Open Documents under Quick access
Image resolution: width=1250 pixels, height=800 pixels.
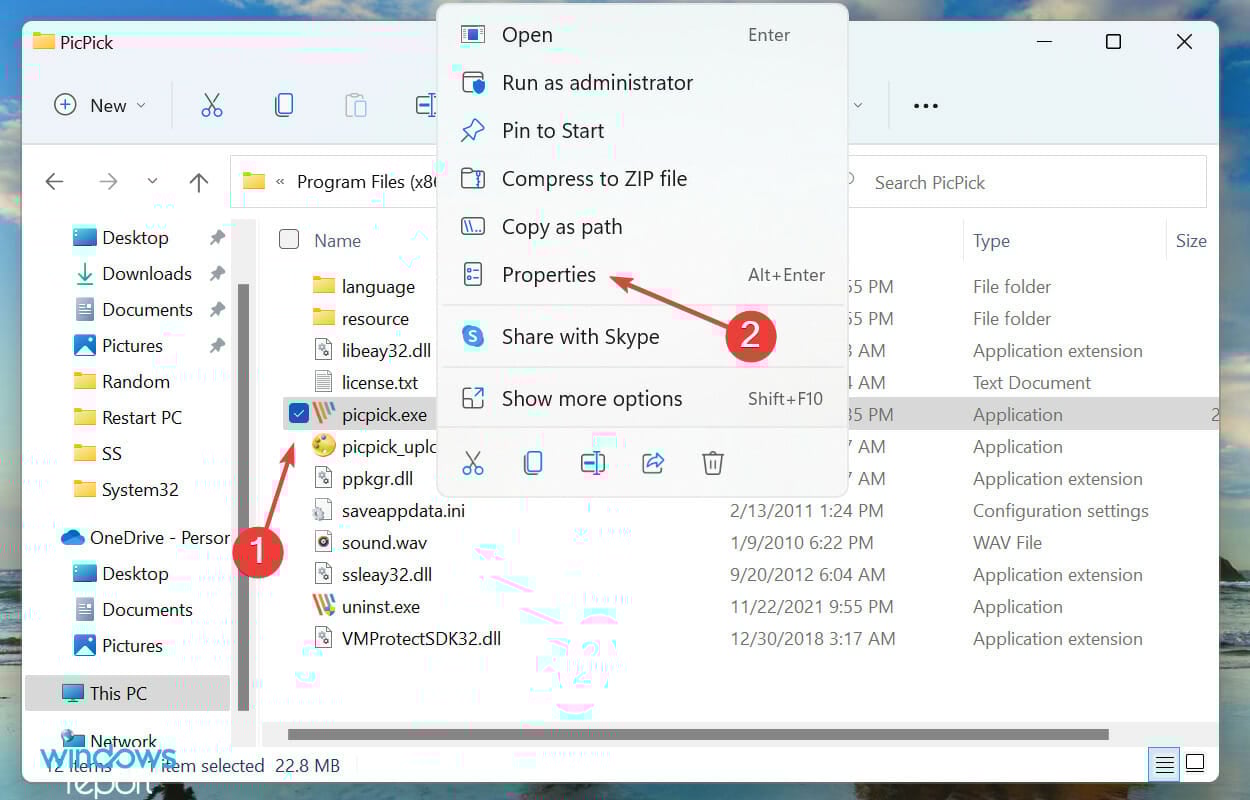(147, 309)
